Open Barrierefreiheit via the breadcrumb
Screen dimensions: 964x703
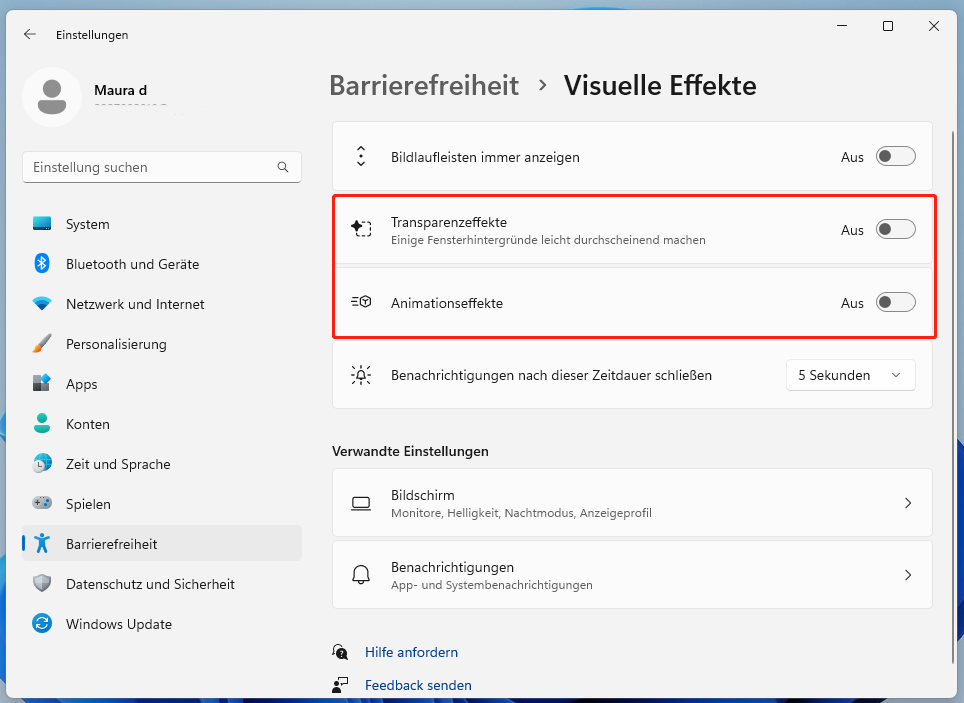424,86
